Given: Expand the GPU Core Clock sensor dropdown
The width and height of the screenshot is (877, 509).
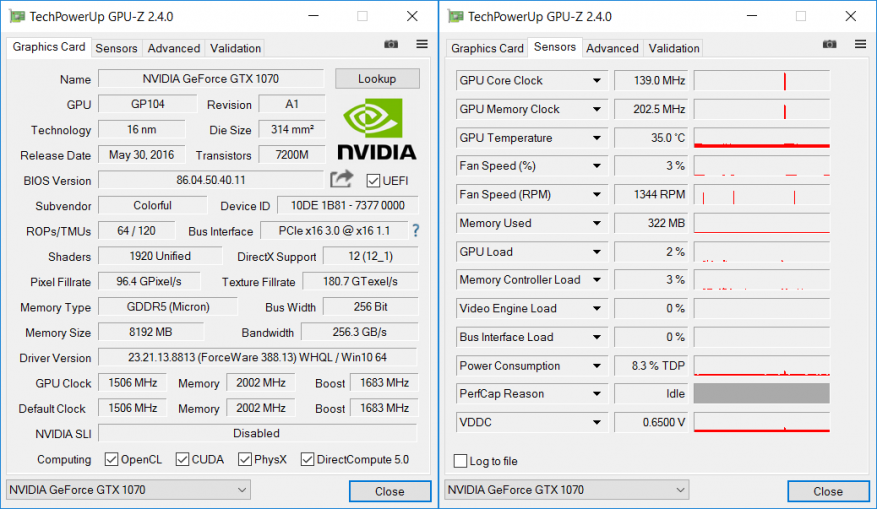Looking at the screenshot, I should [597, 81].
